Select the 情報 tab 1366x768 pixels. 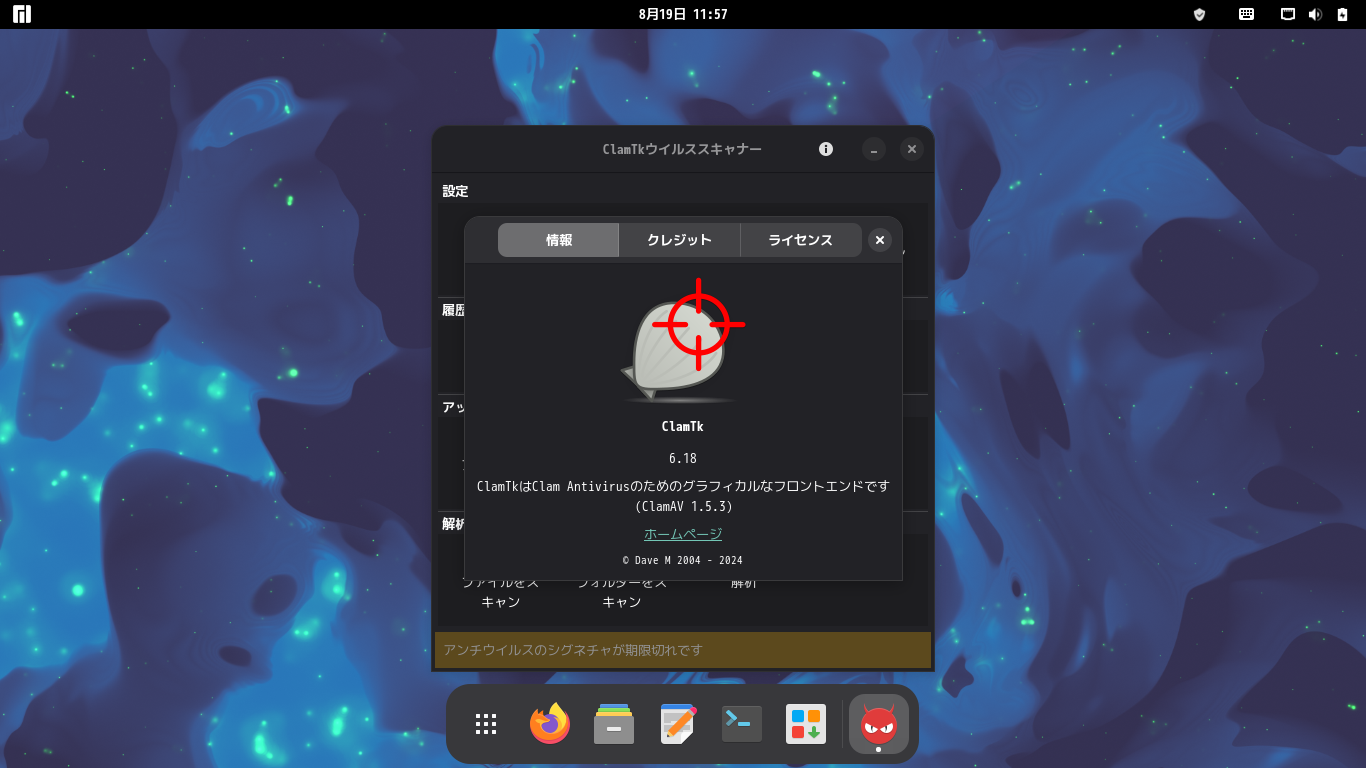point(559,240)
